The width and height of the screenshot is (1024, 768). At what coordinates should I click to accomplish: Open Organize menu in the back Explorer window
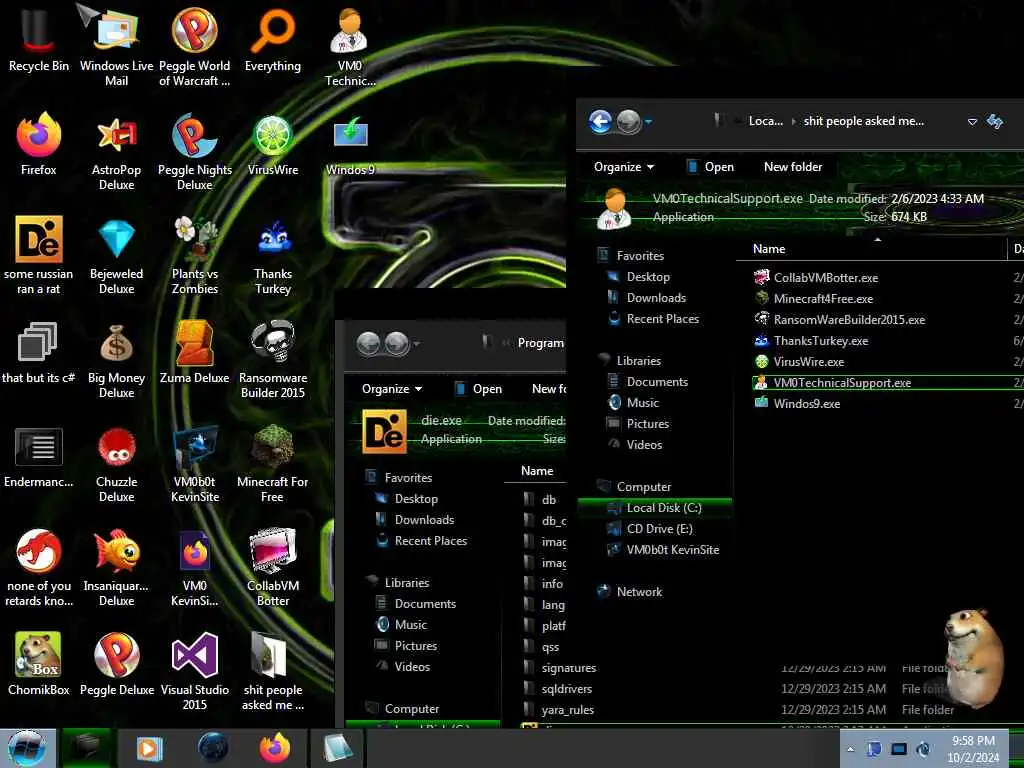coord(392,389)
